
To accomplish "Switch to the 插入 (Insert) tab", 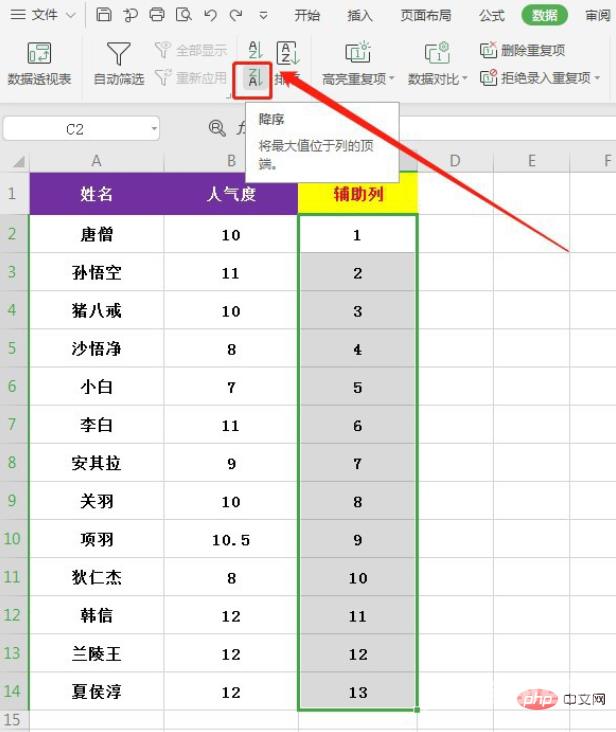I will click(360, 15).
